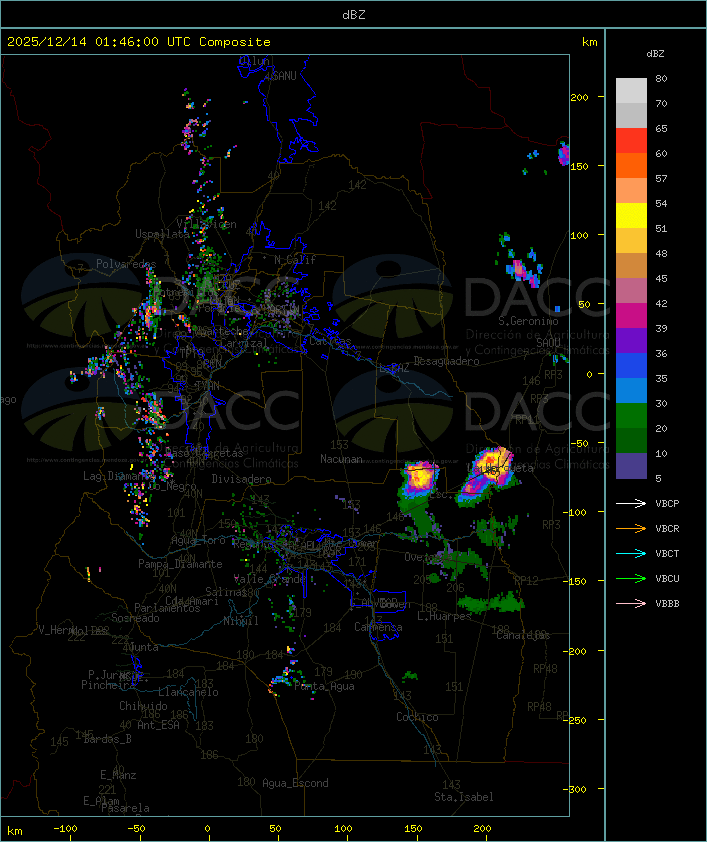Click the S.Geronimo place label

(528, 321)
